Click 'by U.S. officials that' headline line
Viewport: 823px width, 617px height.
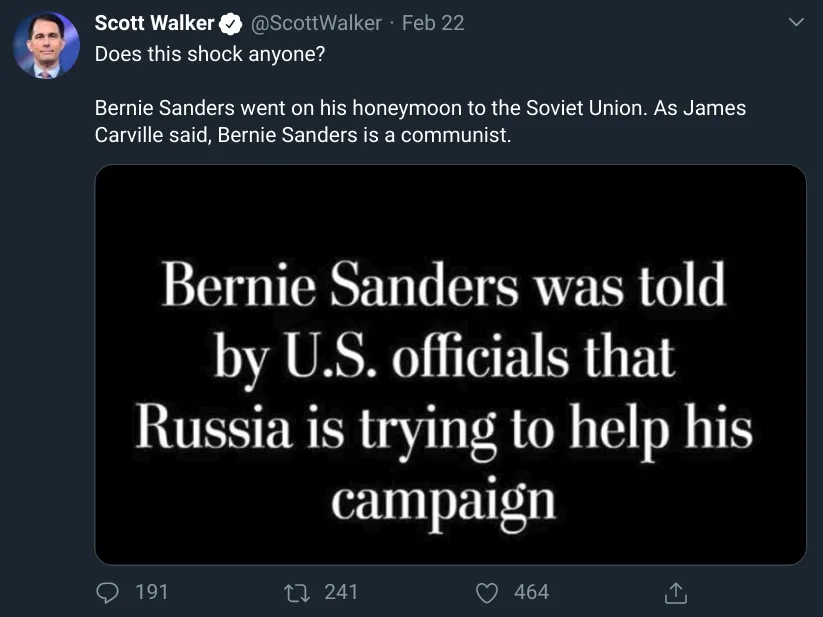pos(444,359)
